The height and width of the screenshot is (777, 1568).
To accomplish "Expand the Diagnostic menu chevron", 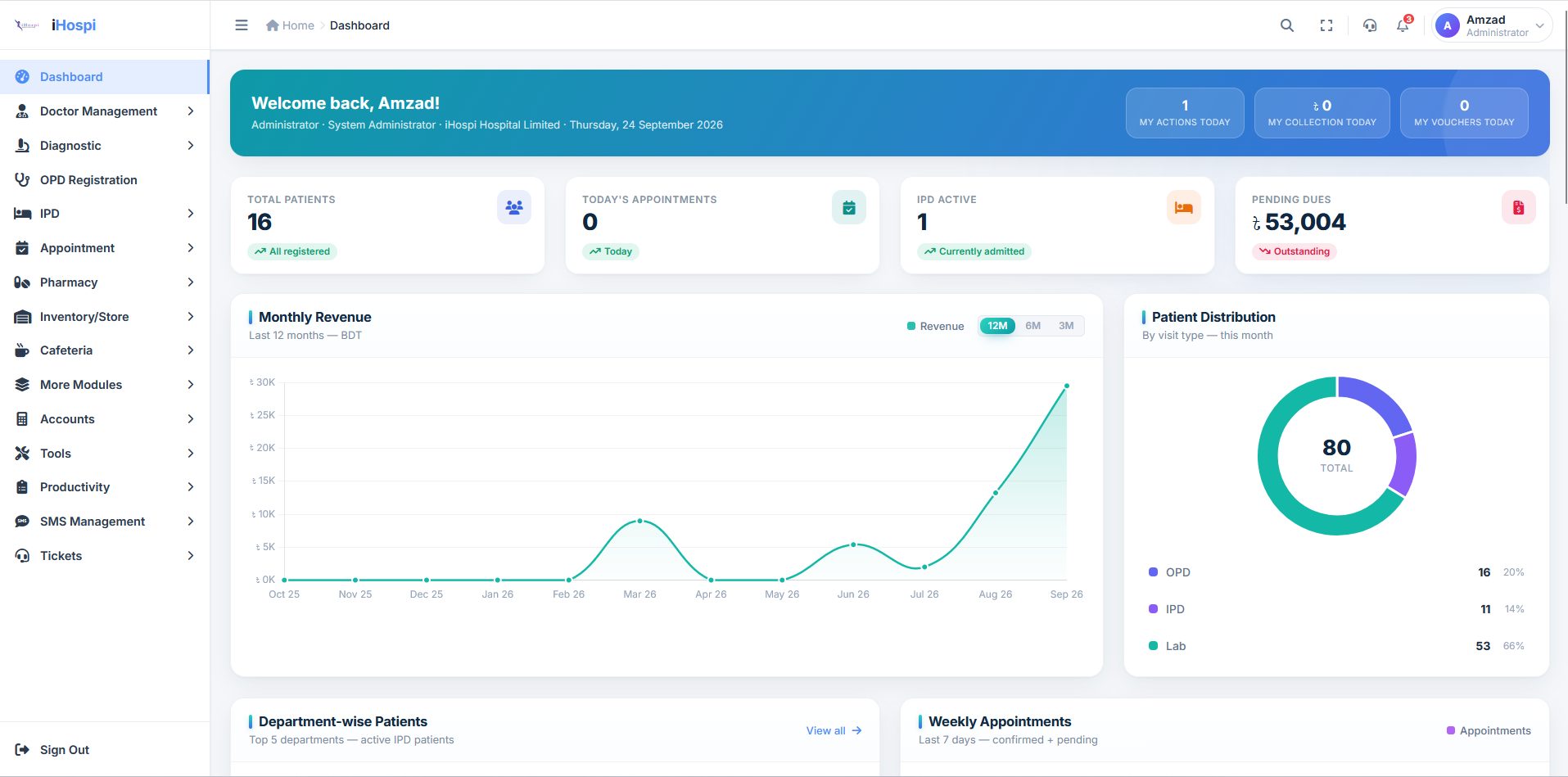I will coord(191,146).
